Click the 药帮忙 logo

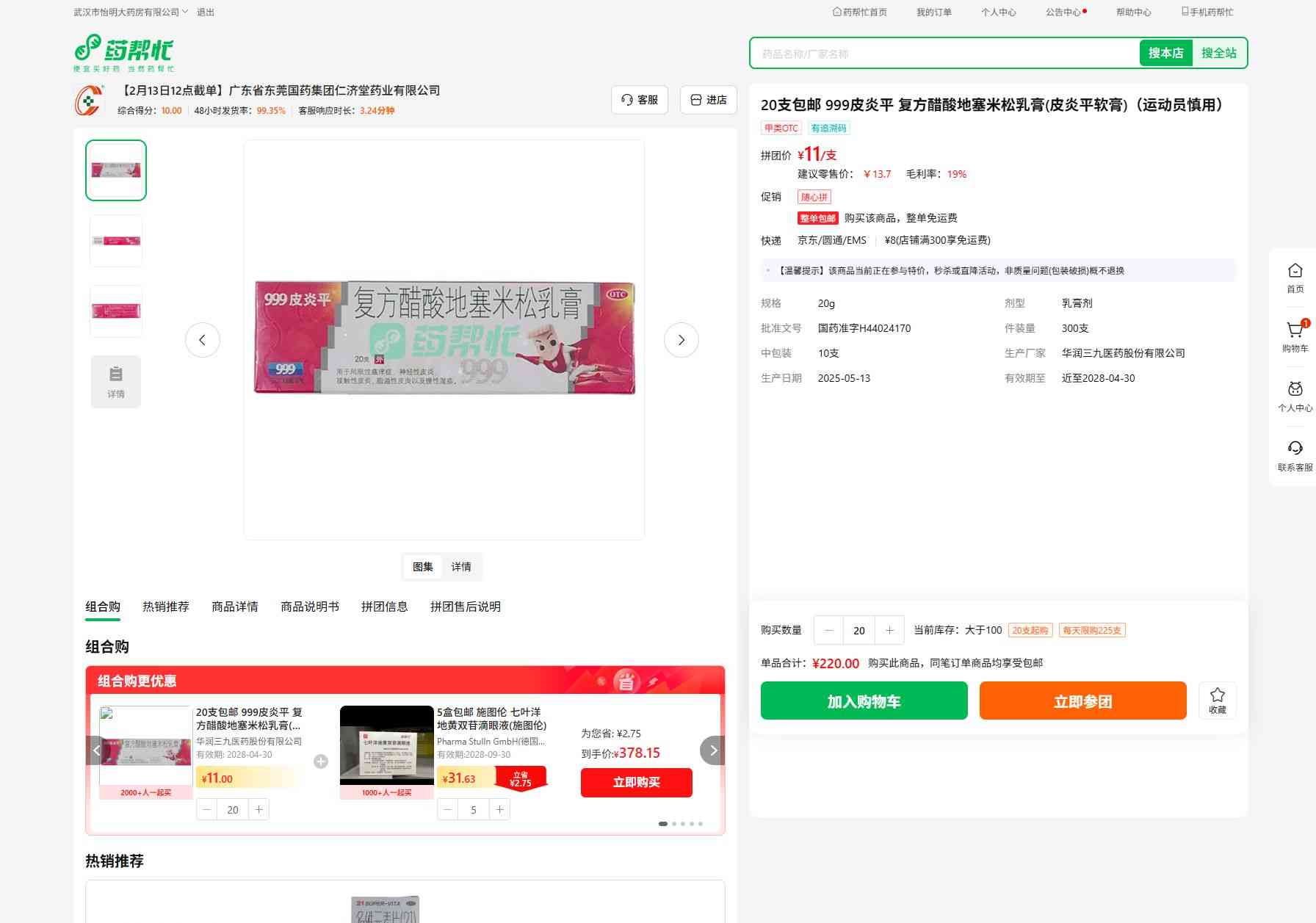[x=124, y=53]
